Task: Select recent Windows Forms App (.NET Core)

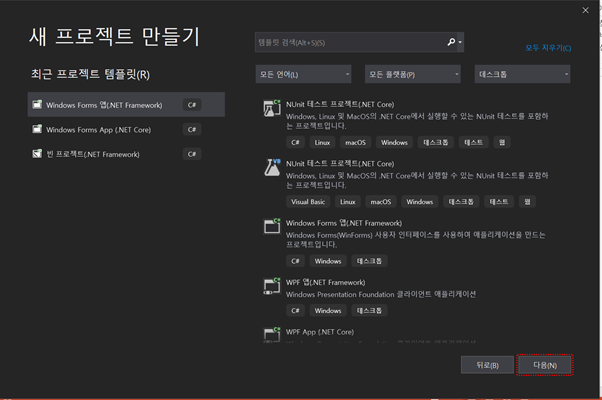Action: pos(126,129)
